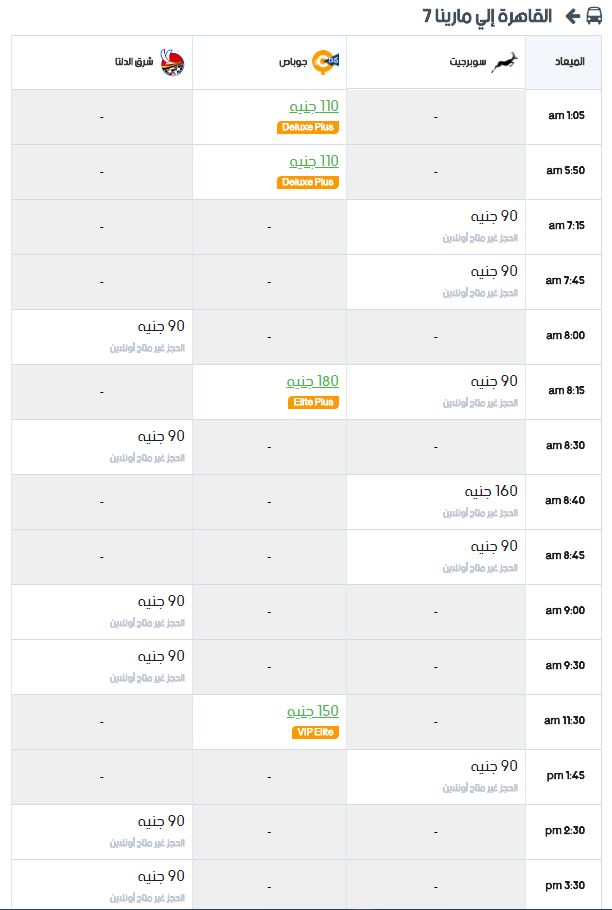The height and width of the screenshot is (910, 612).
Task: Click the left arrow icon in the heading
Action: click(x=573, y=16)
